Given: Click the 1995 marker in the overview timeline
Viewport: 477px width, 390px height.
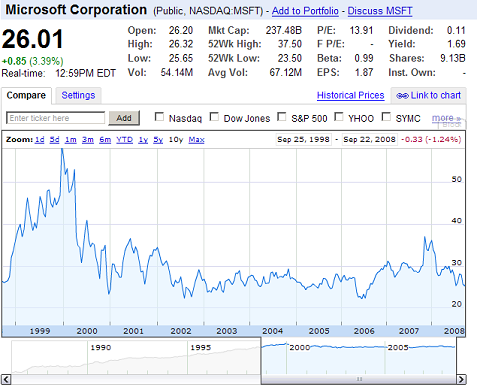Looking at the screenshot, I should (x=200, y=347).
